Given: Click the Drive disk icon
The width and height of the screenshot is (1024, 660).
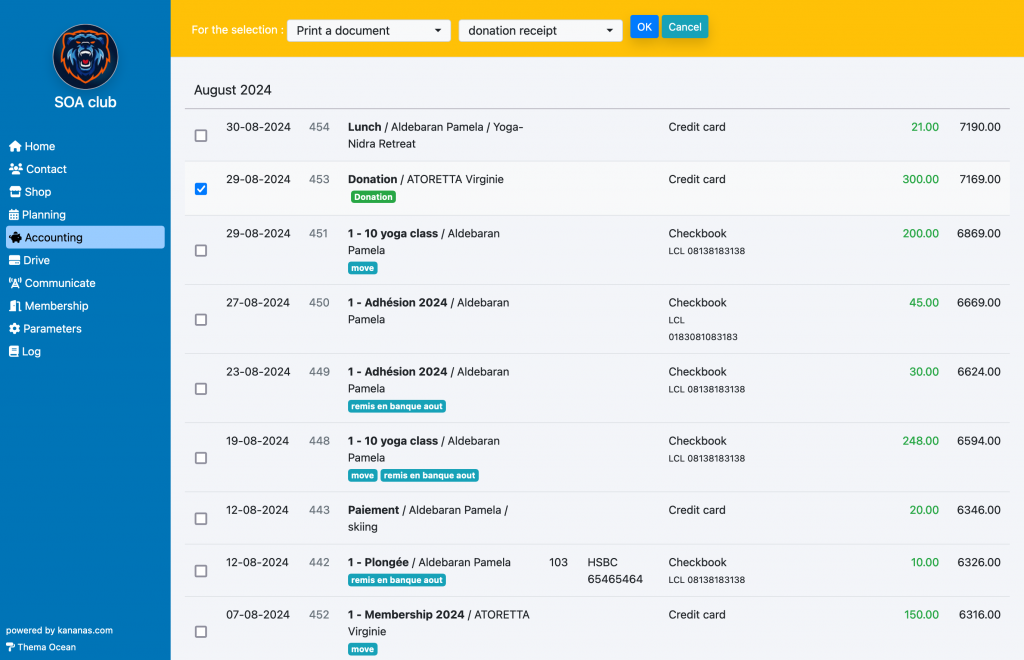Looking at the screenshot, I should (x=14, y=260).
